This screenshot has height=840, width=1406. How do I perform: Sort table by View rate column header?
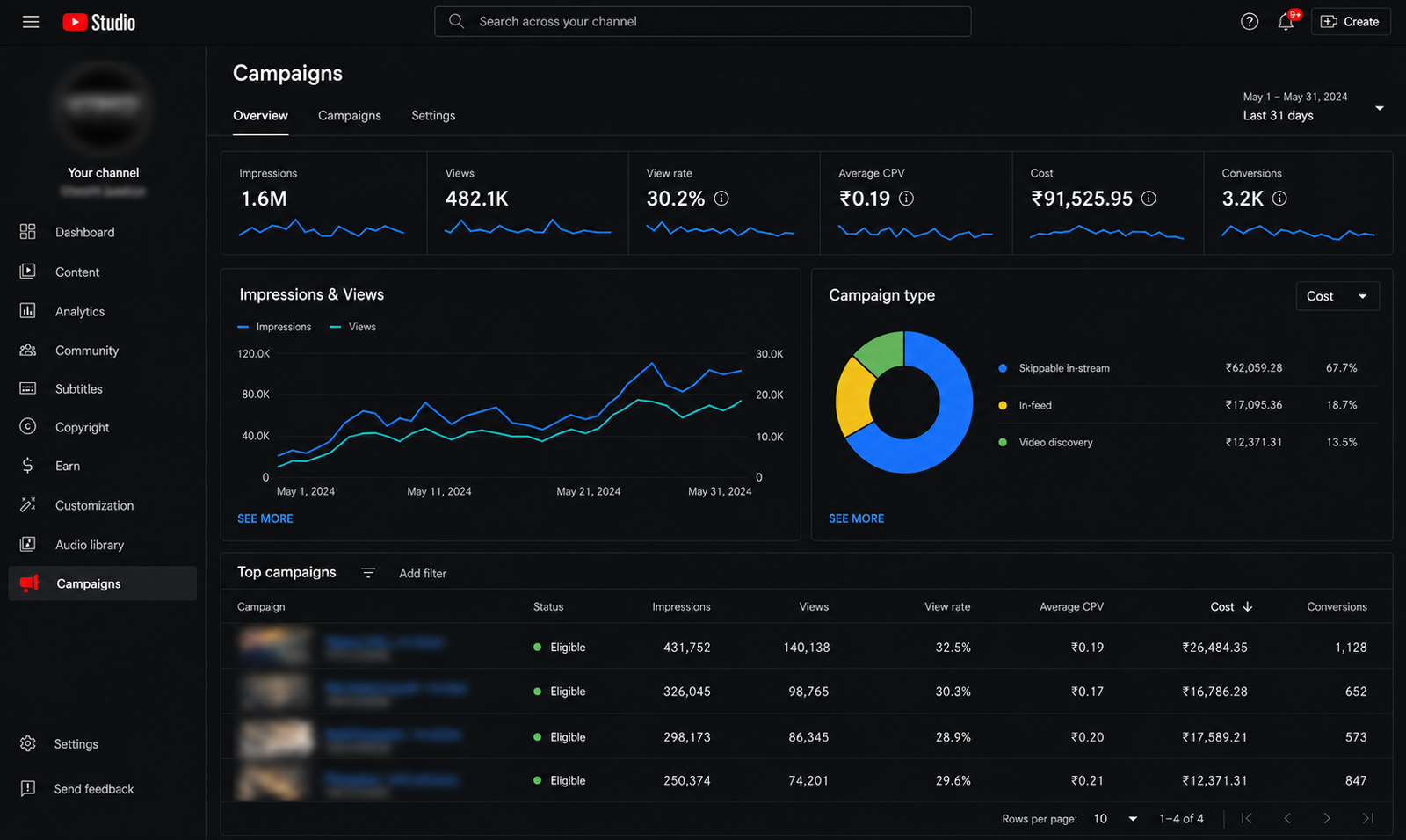pyautogui.click(x=947, y=607)
